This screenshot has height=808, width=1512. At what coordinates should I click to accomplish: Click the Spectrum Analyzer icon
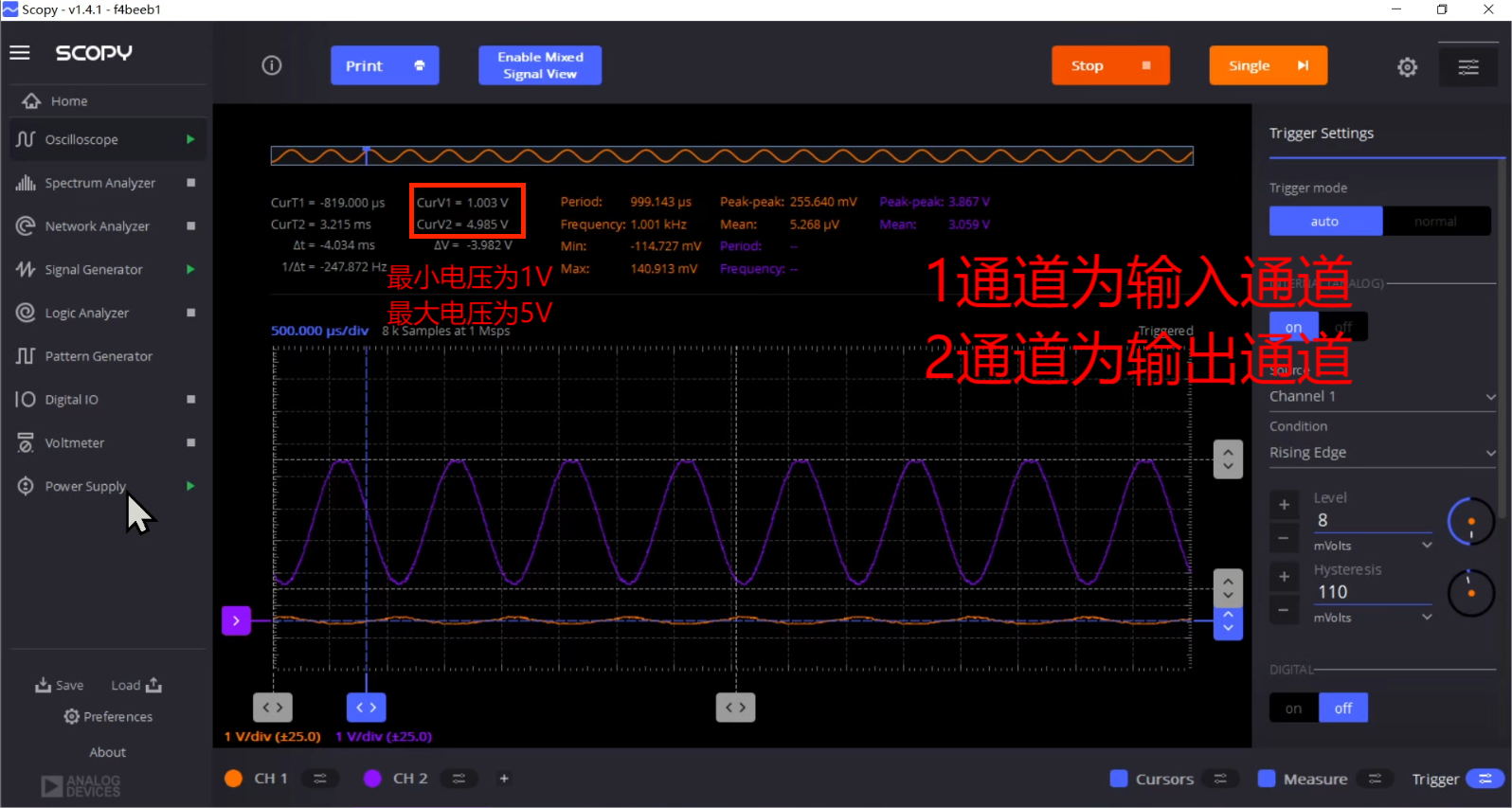26,183
